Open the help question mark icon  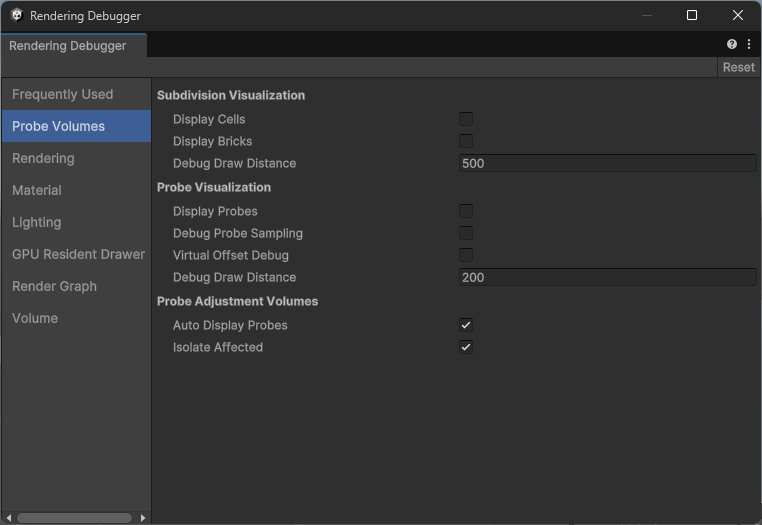pos(732,45)
